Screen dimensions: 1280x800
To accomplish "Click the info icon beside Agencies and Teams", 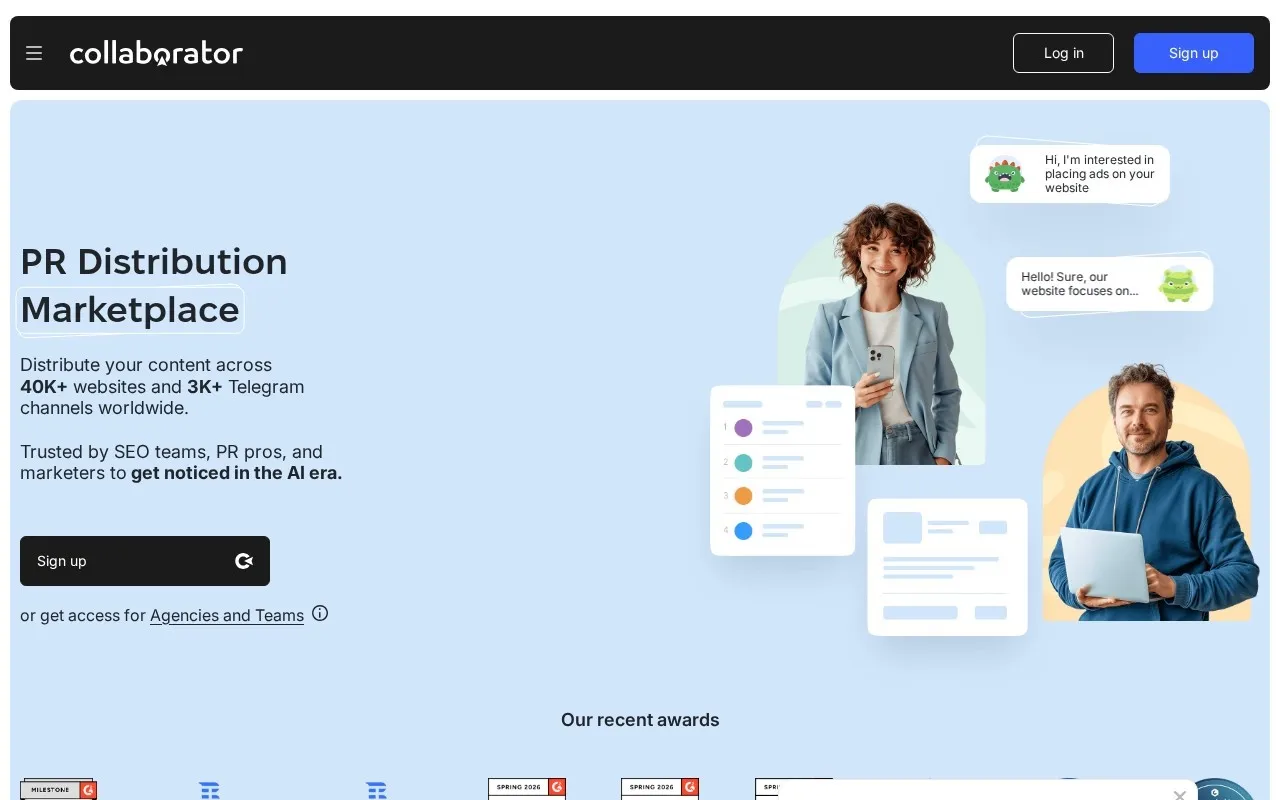I will coord(320,614).
